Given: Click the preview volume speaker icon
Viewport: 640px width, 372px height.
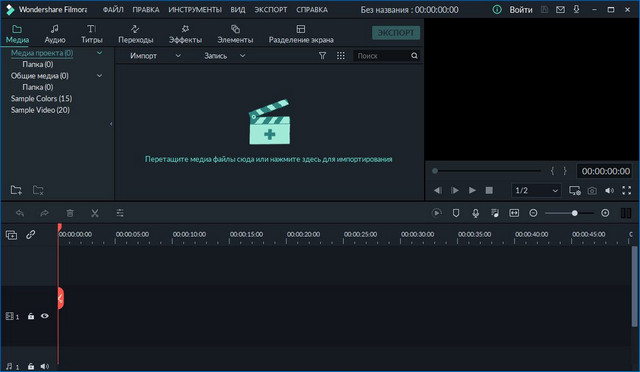Looking at the screenshot, I should [x=609, y=191].
